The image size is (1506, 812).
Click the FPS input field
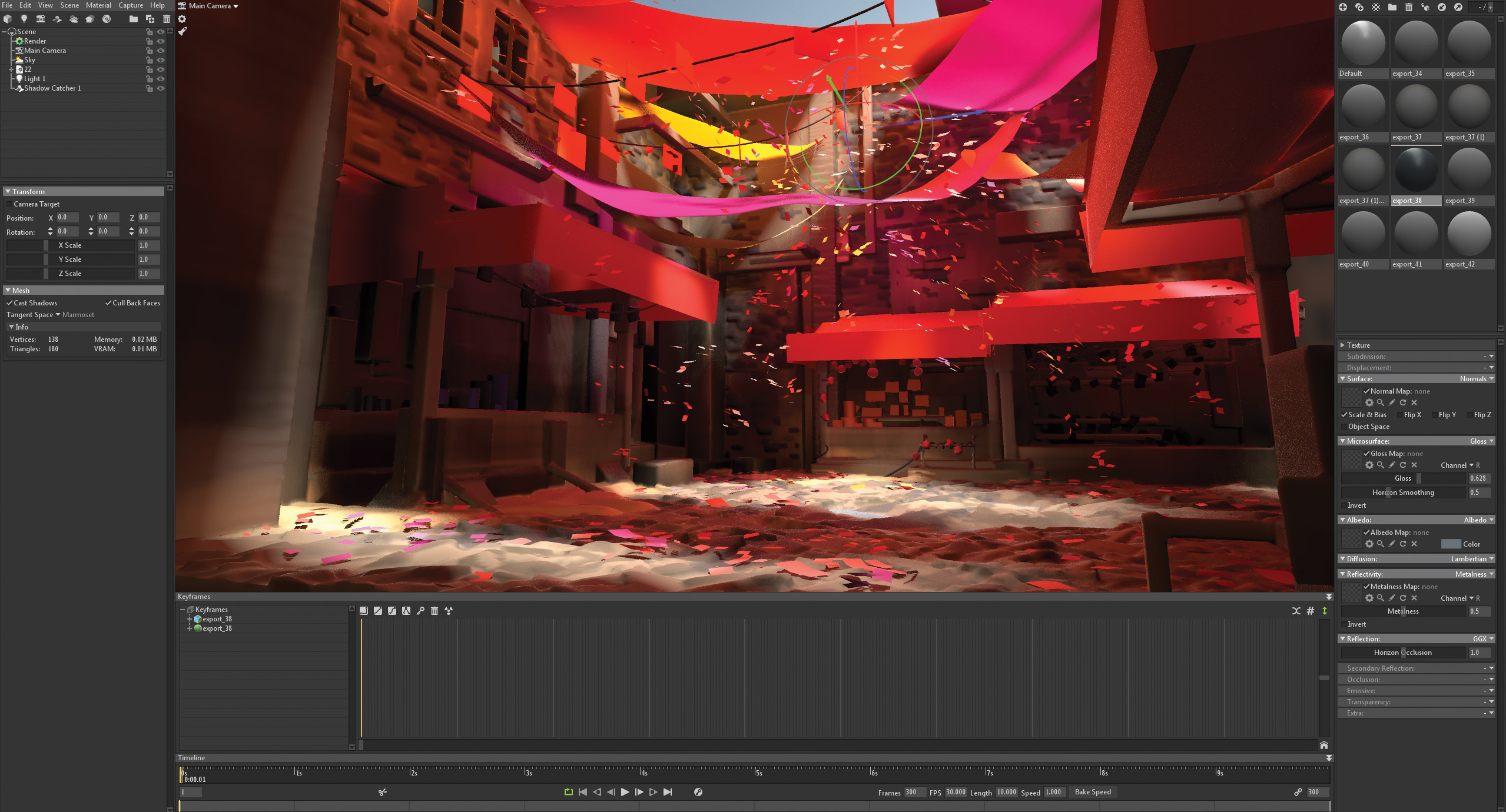956,792
